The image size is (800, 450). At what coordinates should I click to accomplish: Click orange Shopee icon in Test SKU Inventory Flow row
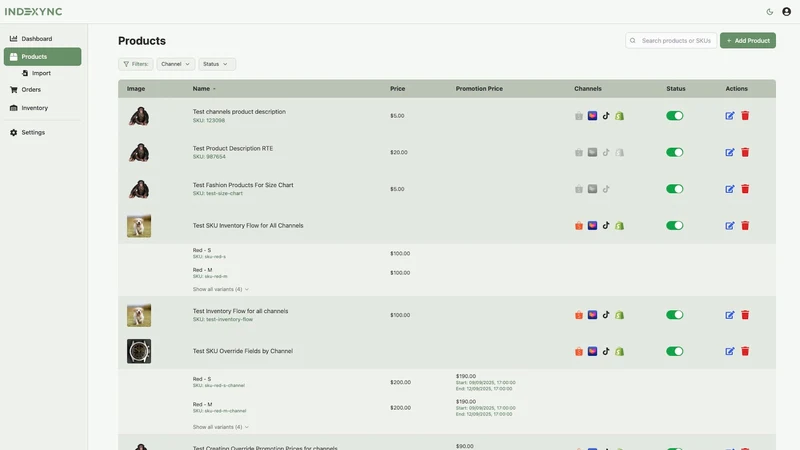coord(579,226)
